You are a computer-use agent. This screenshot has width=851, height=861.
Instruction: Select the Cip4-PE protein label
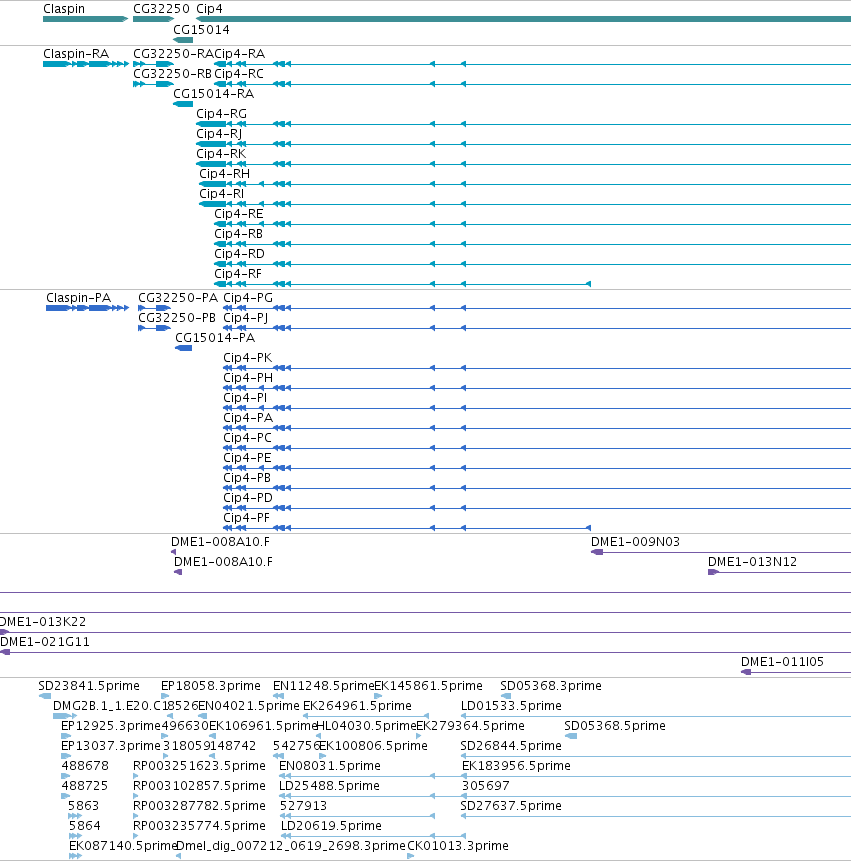[x=247, y=457]
